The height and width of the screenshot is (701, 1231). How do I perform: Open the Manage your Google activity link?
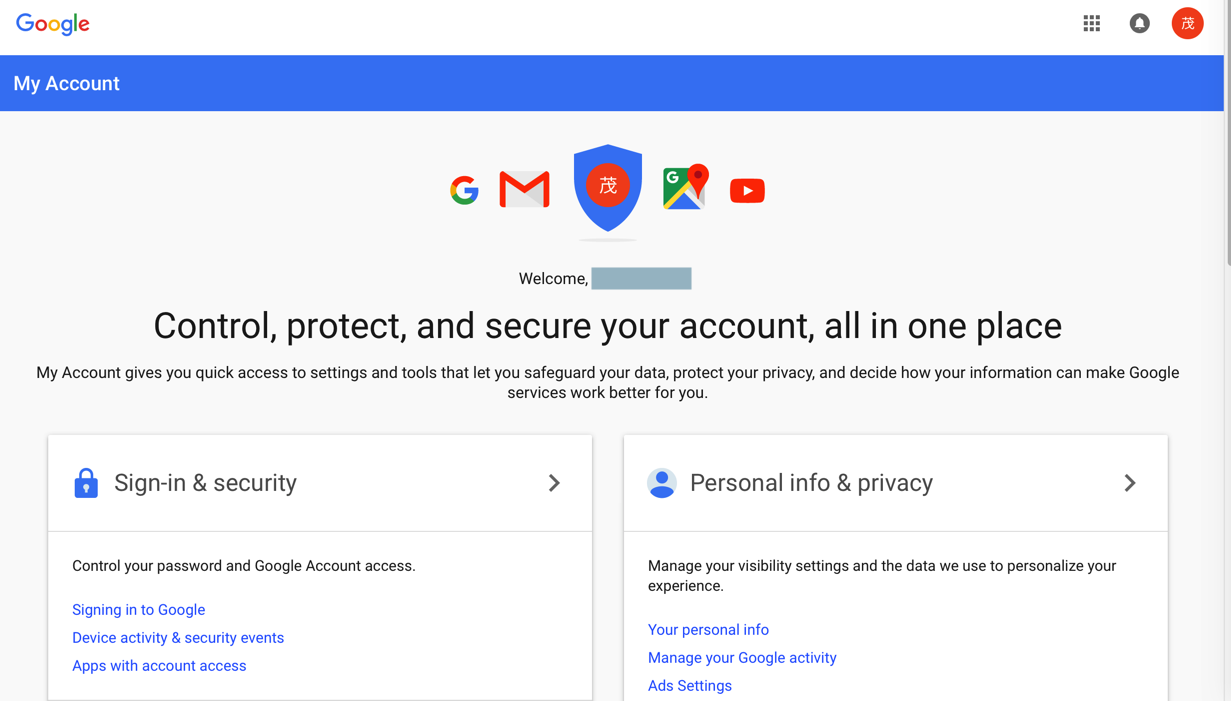(742, 657)
